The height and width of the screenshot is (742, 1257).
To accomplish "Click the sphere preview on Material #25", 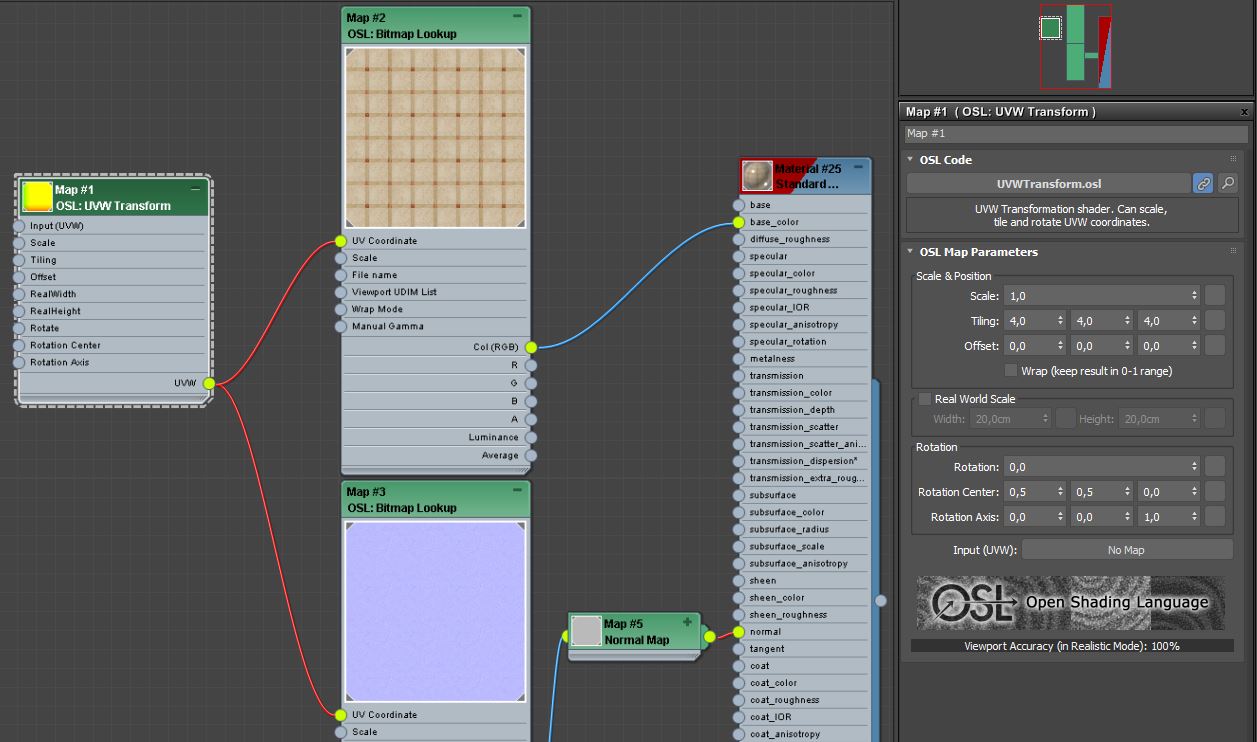I will click(756, 174).
